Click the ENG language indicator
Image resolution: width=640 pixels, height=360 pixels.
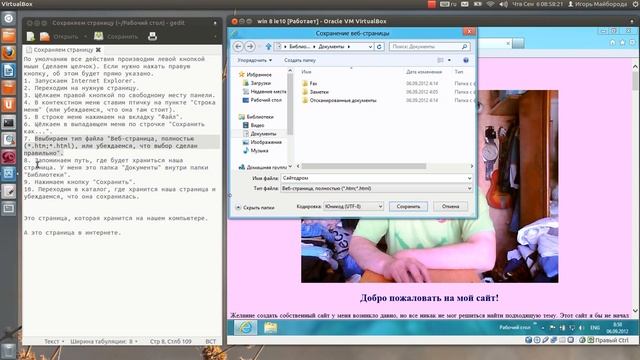595,328
